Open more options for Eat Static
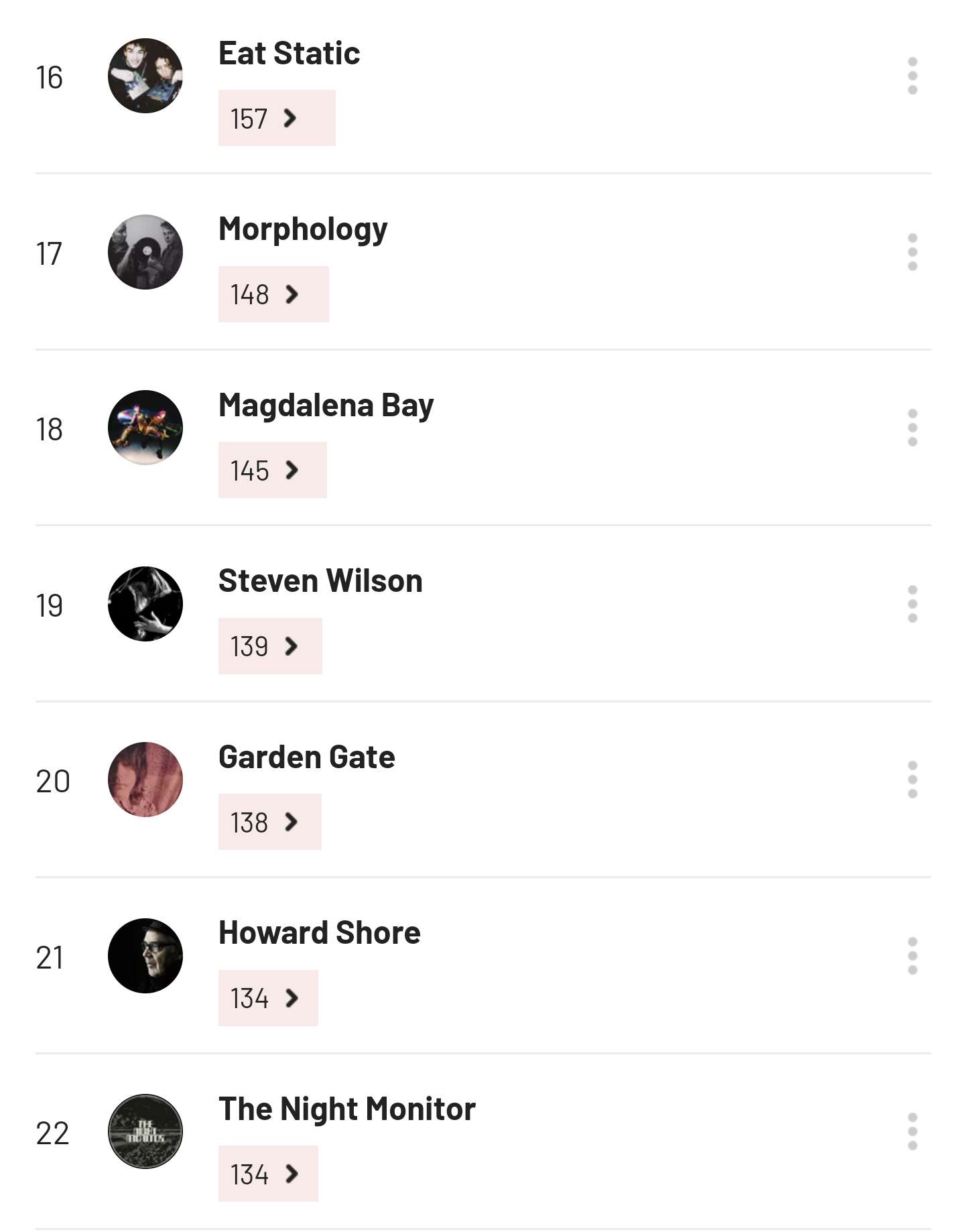The height and width of the screenshot is (1232, 965). click(912, 76)
